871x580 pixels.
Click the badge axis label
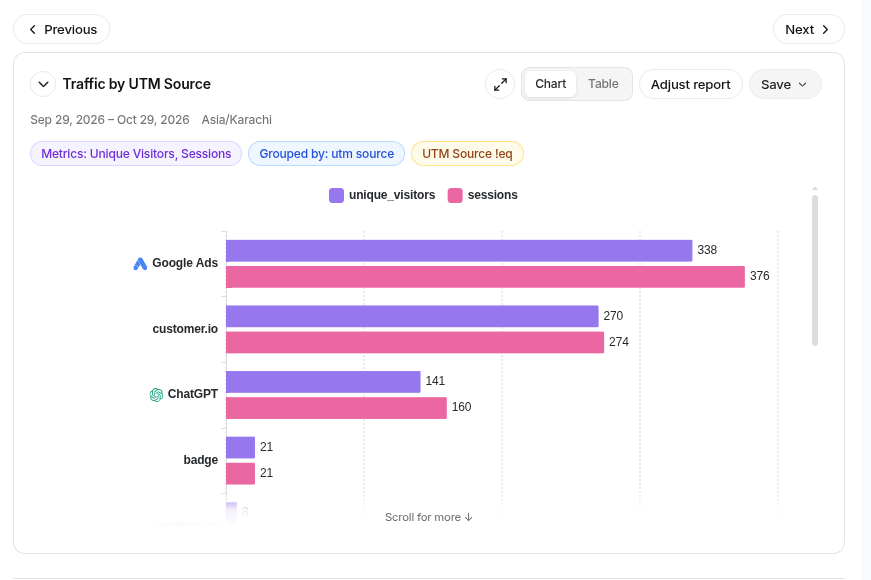click(201, 460)
